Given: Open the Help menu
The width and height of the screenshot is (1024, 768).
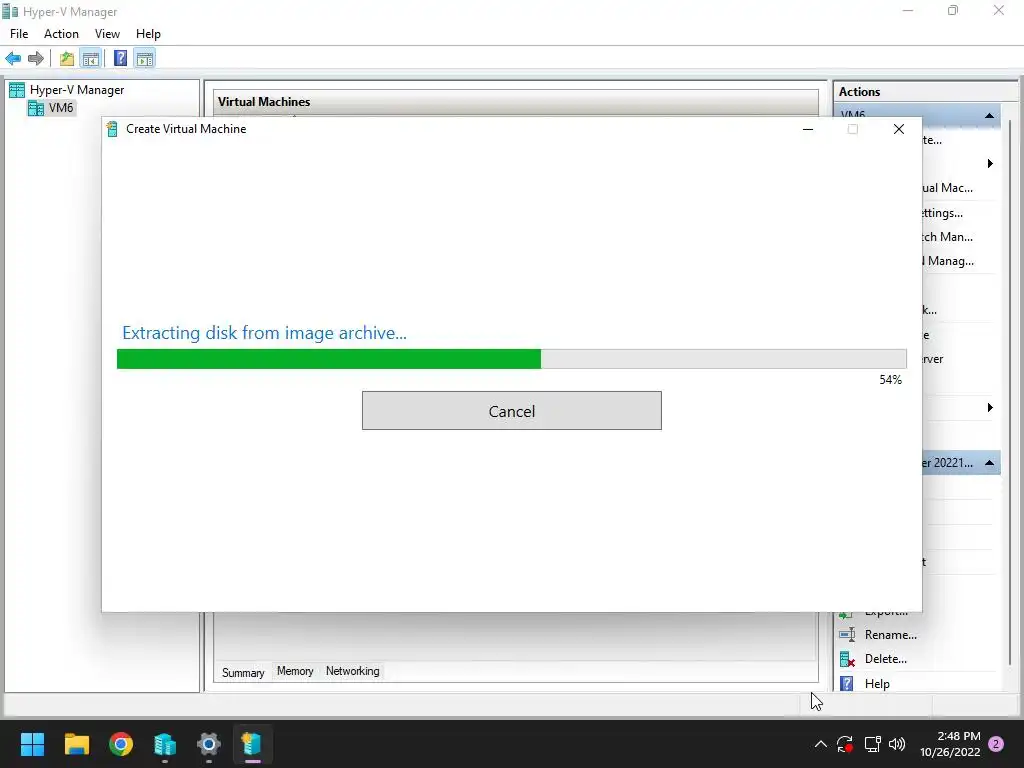Looking at the screenshot, I should [148, 34].
